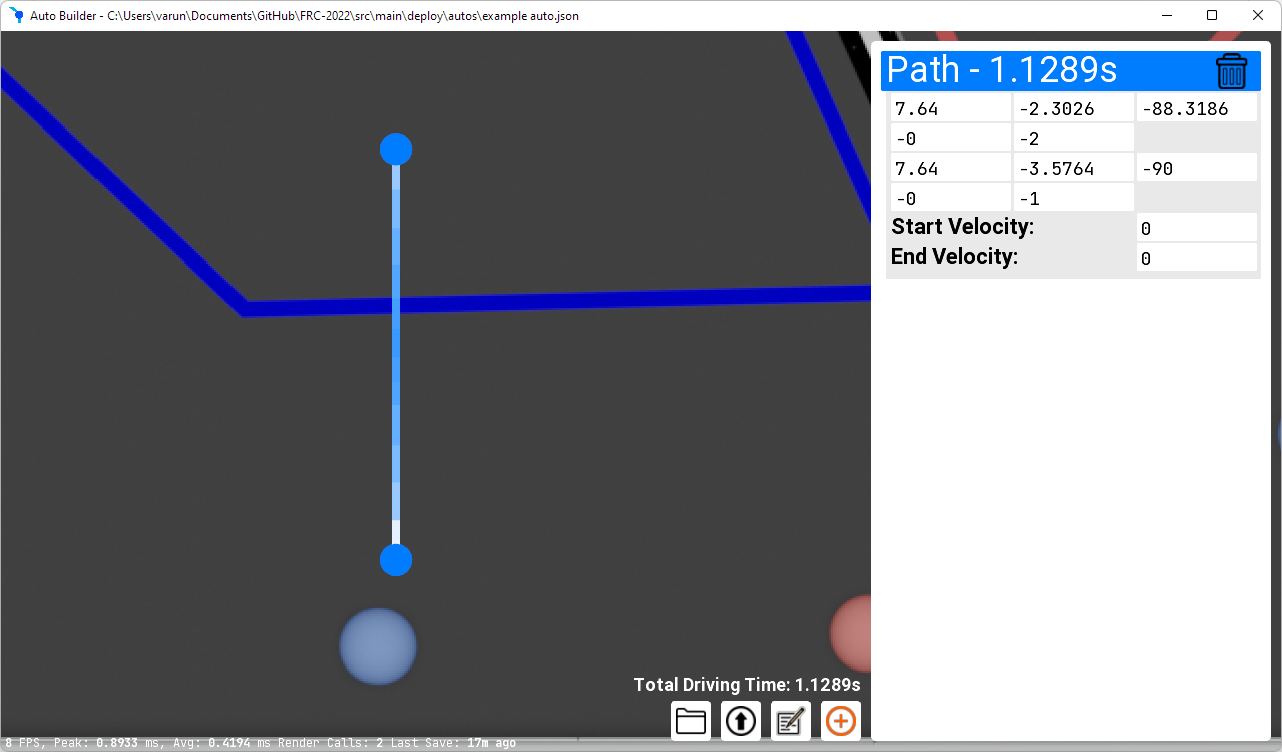Viewport: 1282px width, 752px height.
Task: Click the Start Velocity label
Action: (963, 227)
